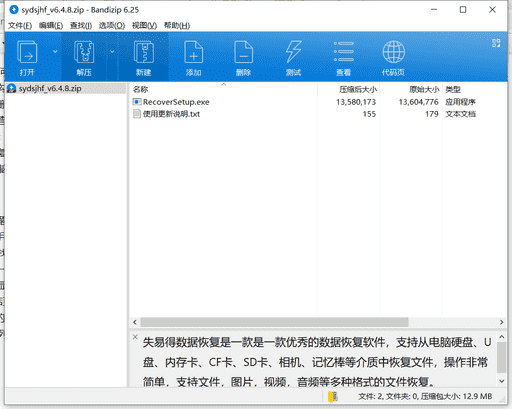Screen dimensions: 512x409
Task: Click the archive icon in status bar
Action: click(333, 396)
